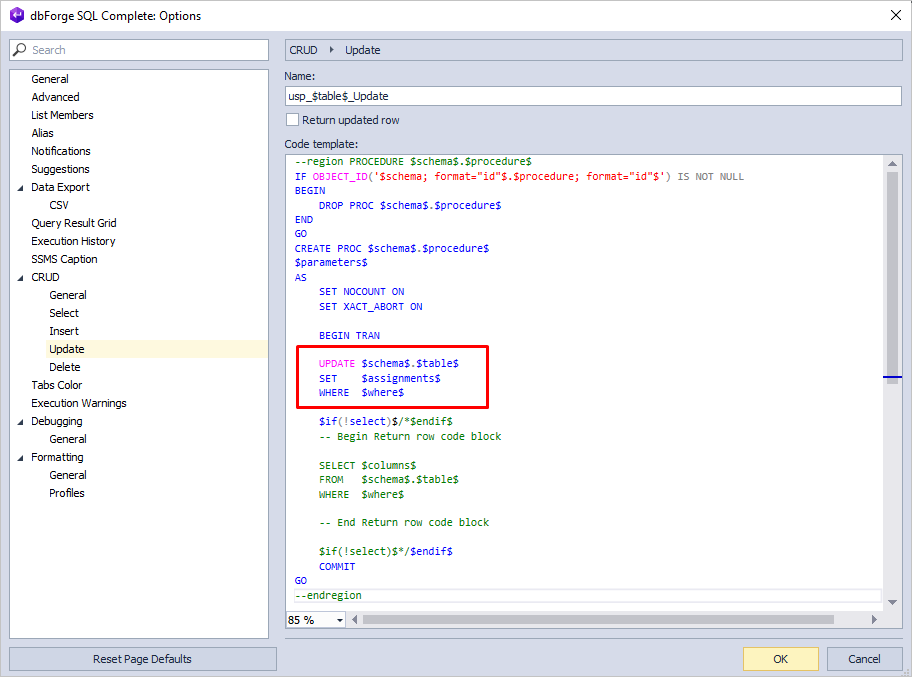Open CSV under Data Export
The height and width of the screenshot is (677, 912).
pos(59,205)
